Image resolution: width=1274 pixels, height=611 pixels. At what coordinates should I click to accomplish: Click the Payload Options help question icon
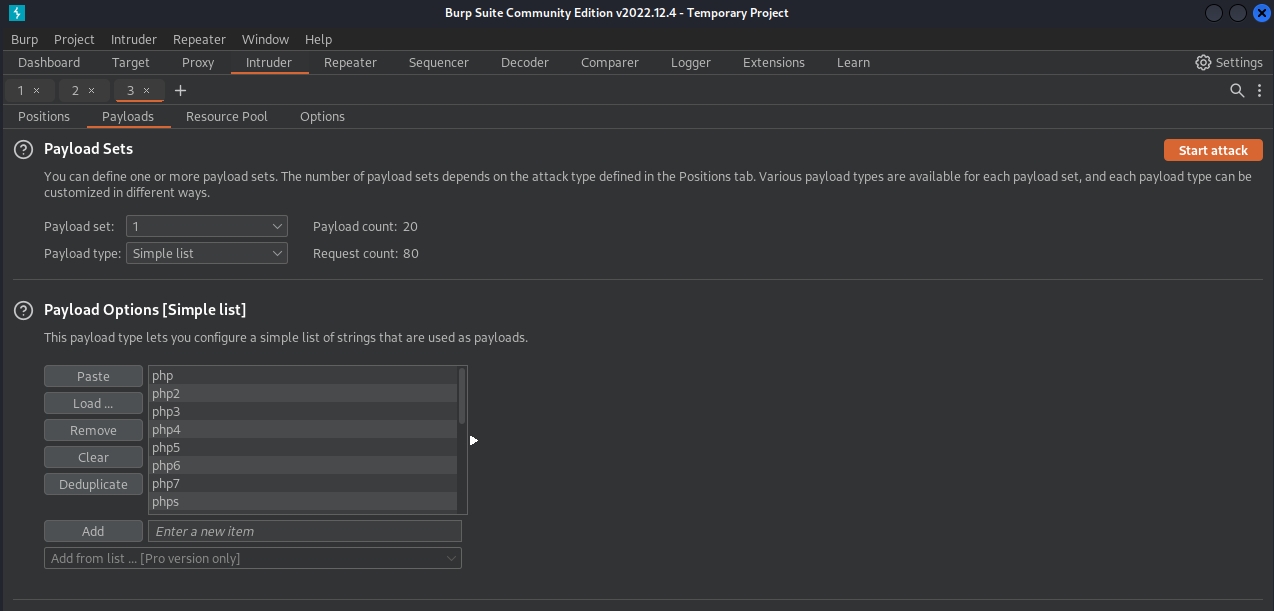coord(23,310)
